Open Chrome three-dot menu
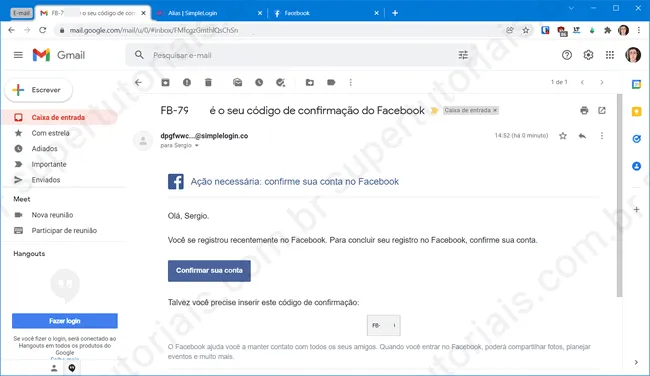This screenshot has height=376, width=650. pyautogui.click(x=639, y=30)
